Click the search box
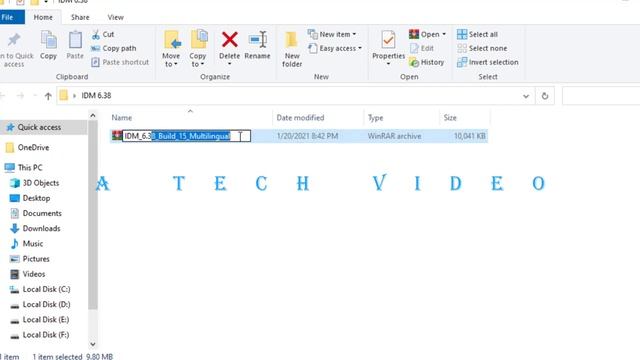The image size is (640, 360). (601, 96)
